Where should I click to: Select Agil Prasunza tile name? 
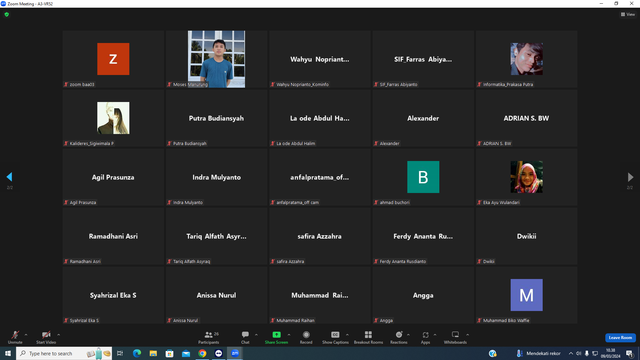click(113, 177)
